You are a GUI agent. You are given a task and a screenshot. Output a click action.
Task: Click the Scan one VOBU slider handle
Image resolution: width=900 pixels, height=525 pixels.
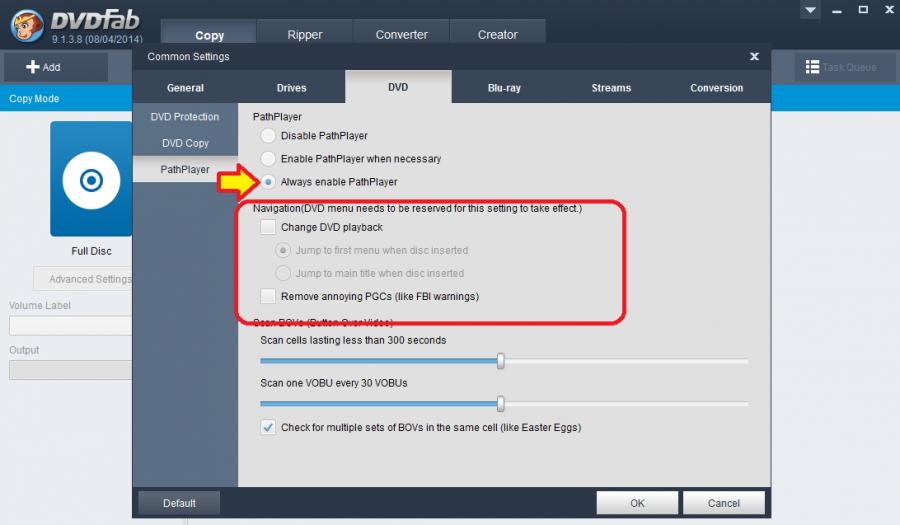(501, 403)
